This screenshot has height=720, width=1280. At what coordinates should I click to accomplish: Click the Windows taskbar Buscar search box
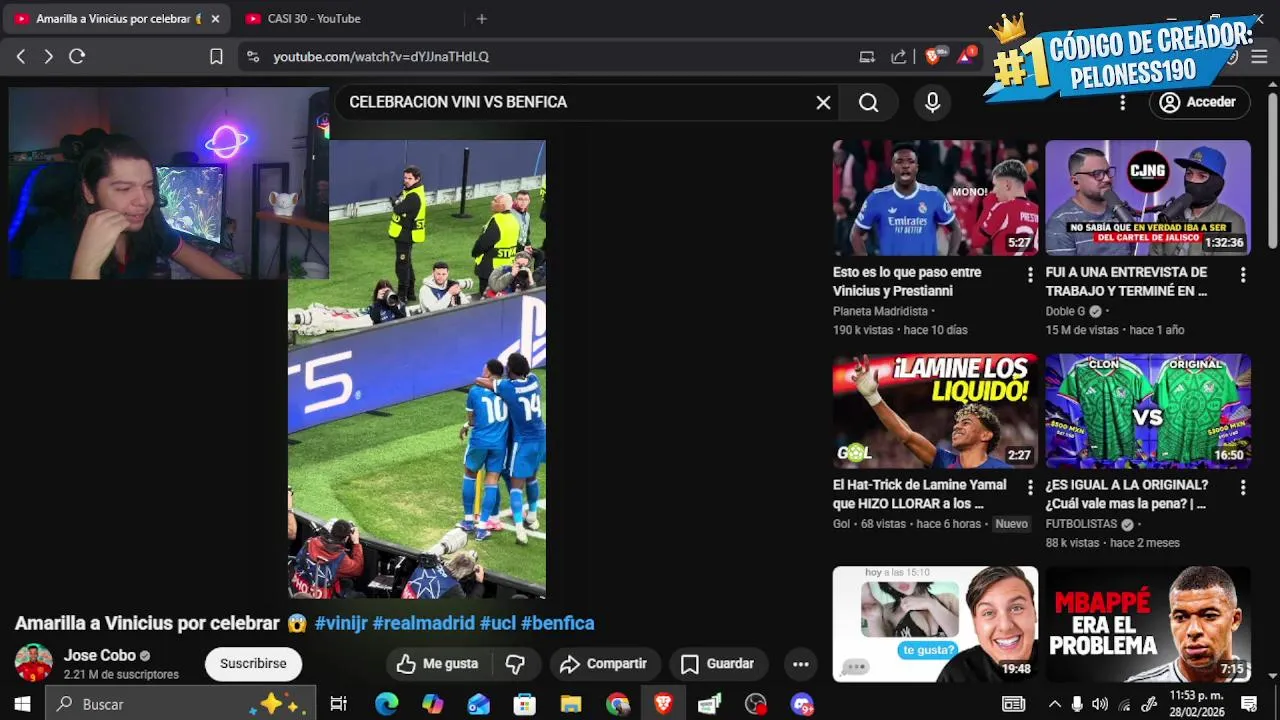[x=180, y=704]
